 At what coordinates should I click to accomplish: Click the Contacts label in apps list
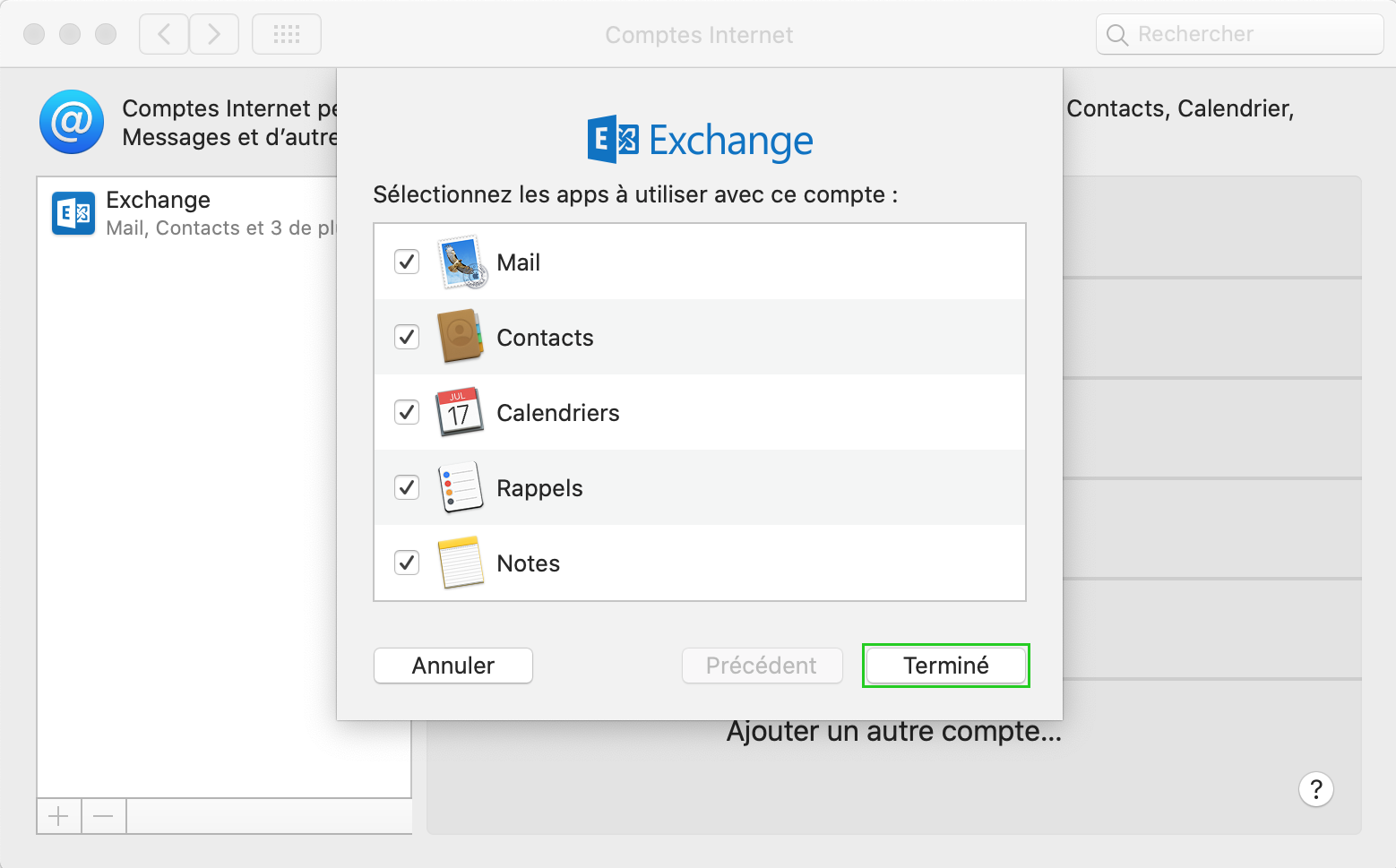click(546, 338)
